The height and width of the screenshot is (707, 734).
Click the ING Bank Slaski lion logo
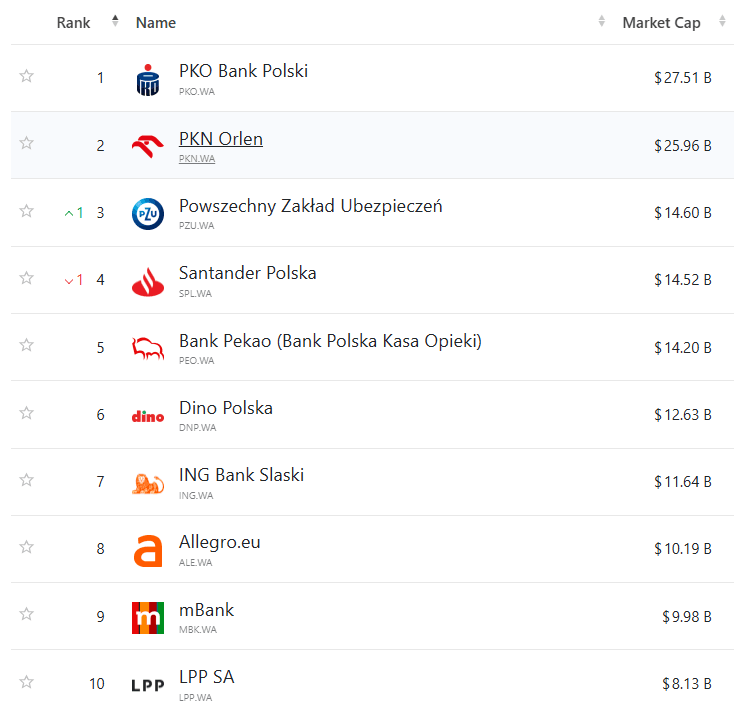coord(148,483)
